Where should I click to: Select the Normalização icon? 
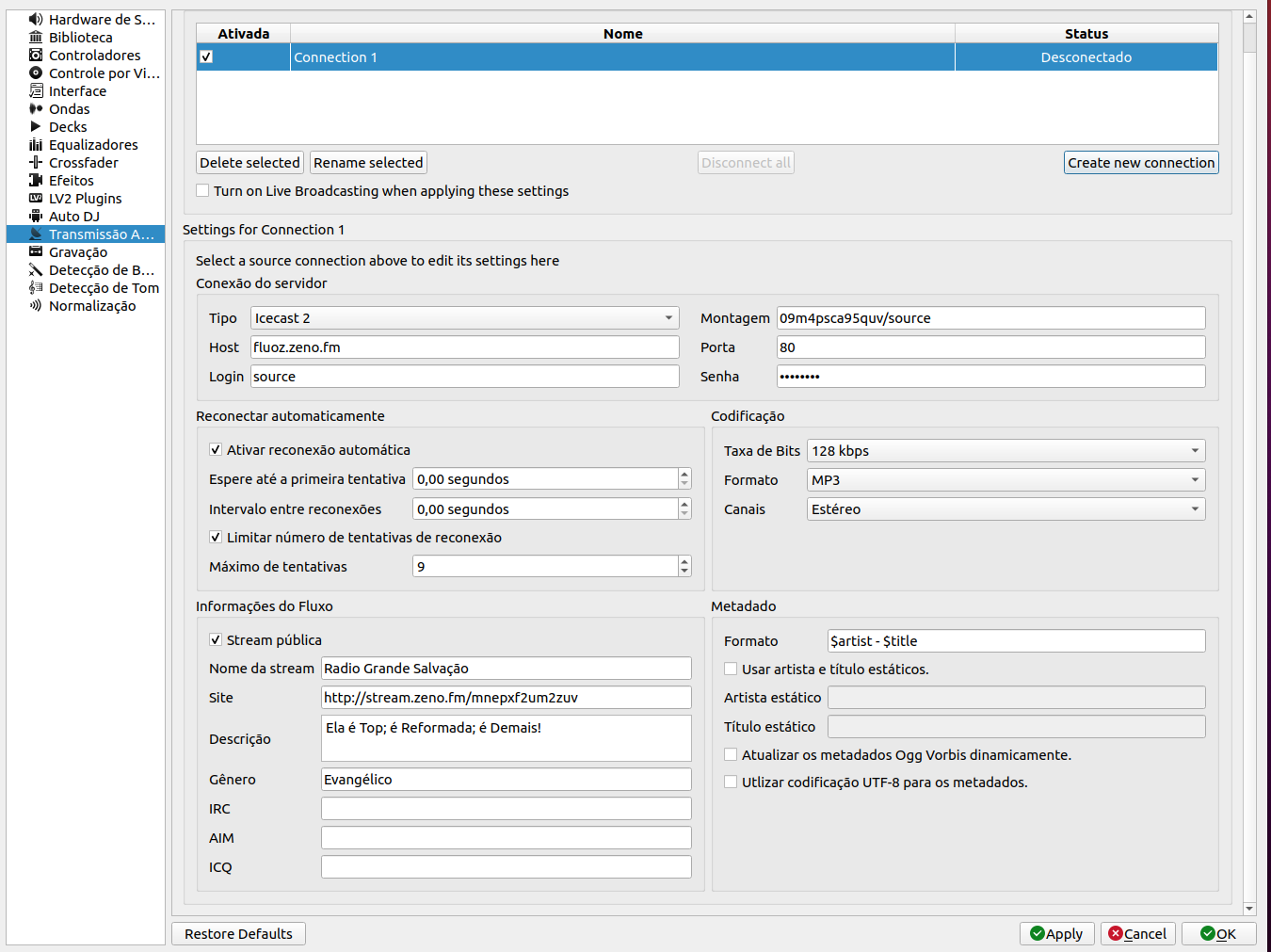click(36, 305)
